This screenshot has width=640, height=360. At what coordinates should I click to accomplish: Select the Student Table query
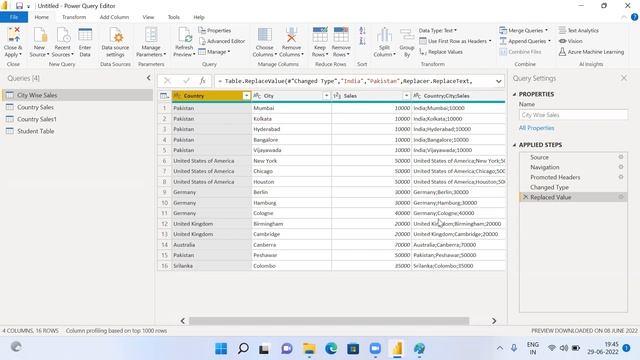[x=78, y=131]
